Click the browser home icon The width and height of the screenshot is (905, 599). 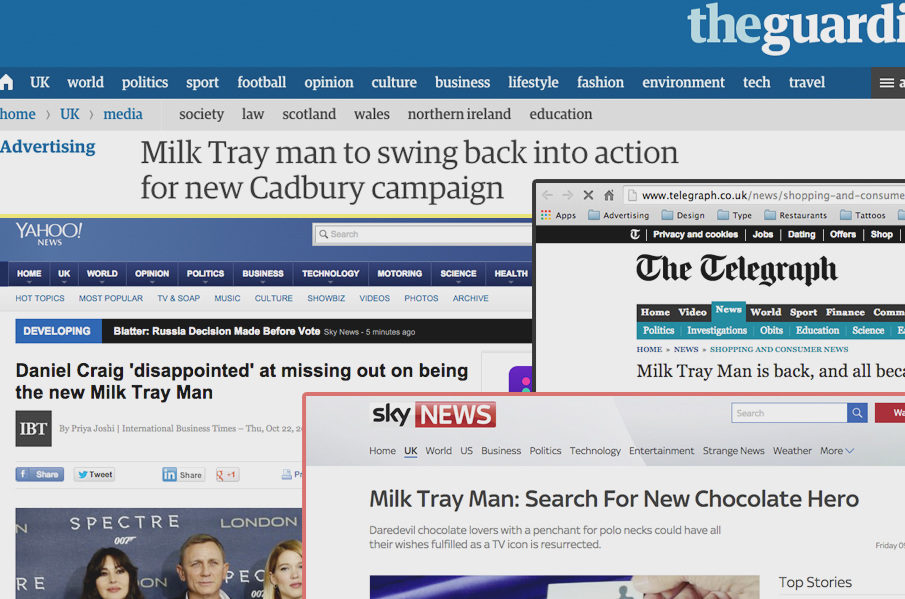pos(609,195)
